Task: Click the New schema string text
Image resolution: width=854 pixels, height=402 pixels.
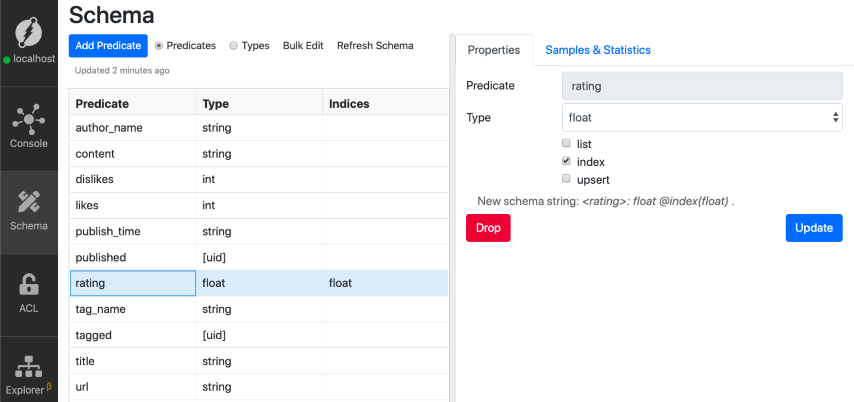Action: coord(606,201)
